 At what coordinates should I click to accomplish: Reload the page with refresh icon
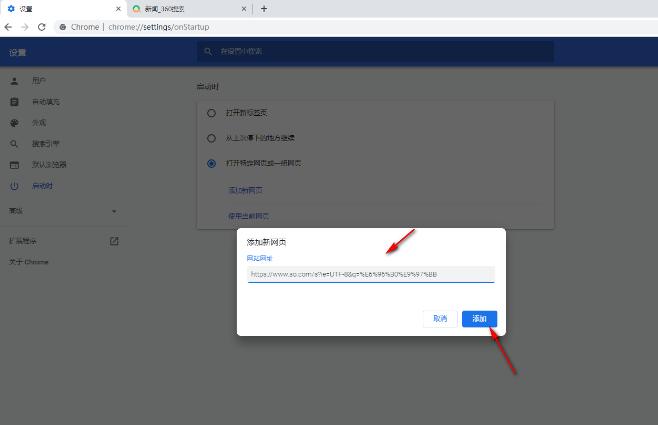coord(42,27)
